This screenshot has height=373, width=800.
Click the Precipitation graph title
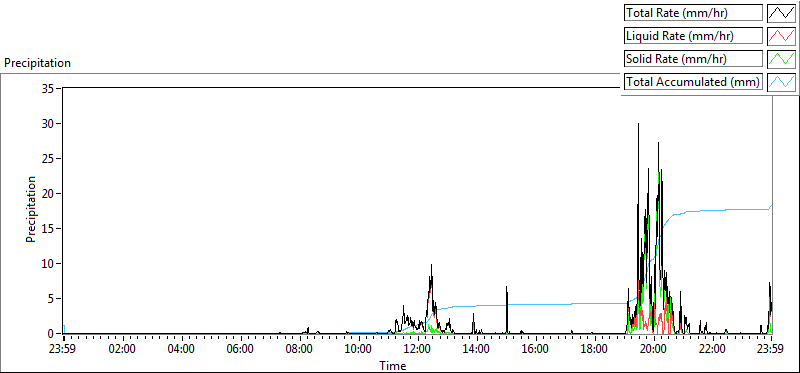[x=37, y=63]
